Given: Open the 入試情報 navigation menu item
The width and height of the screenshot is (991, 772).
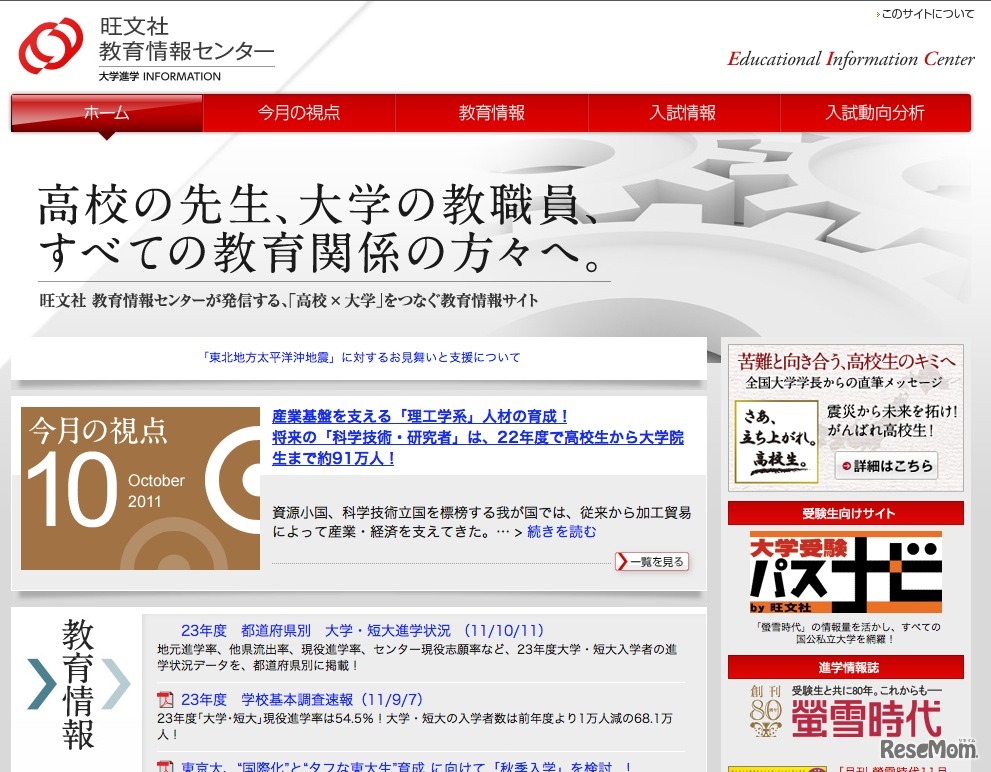Looking at the screenshot, I should point(684,113).
